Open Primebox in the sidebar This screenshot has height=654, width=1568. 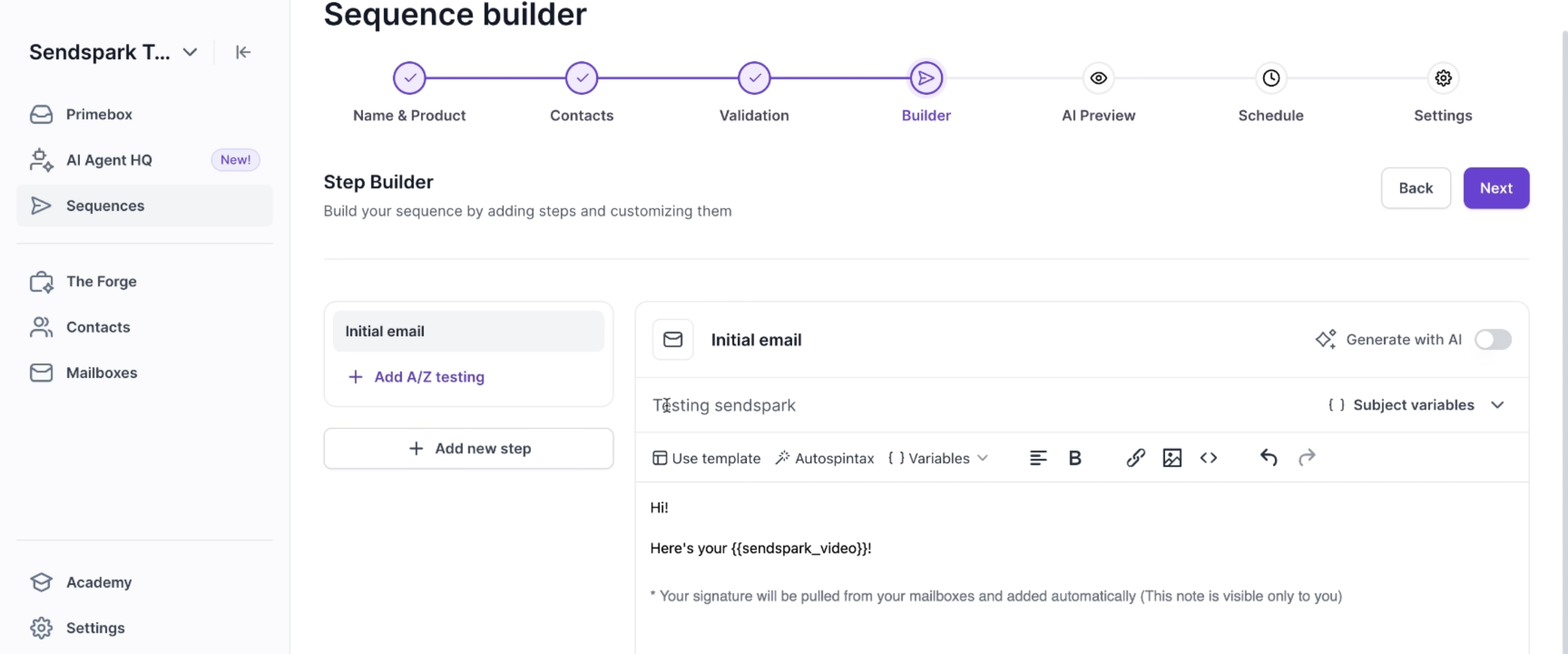(144, 115)
